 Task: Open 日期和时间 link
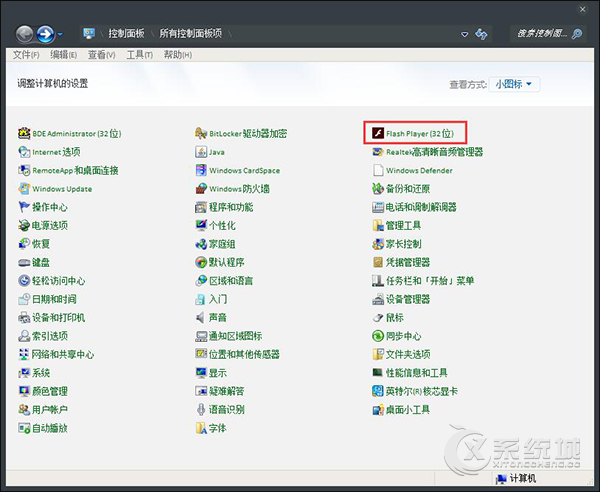[x=54, y=299]
